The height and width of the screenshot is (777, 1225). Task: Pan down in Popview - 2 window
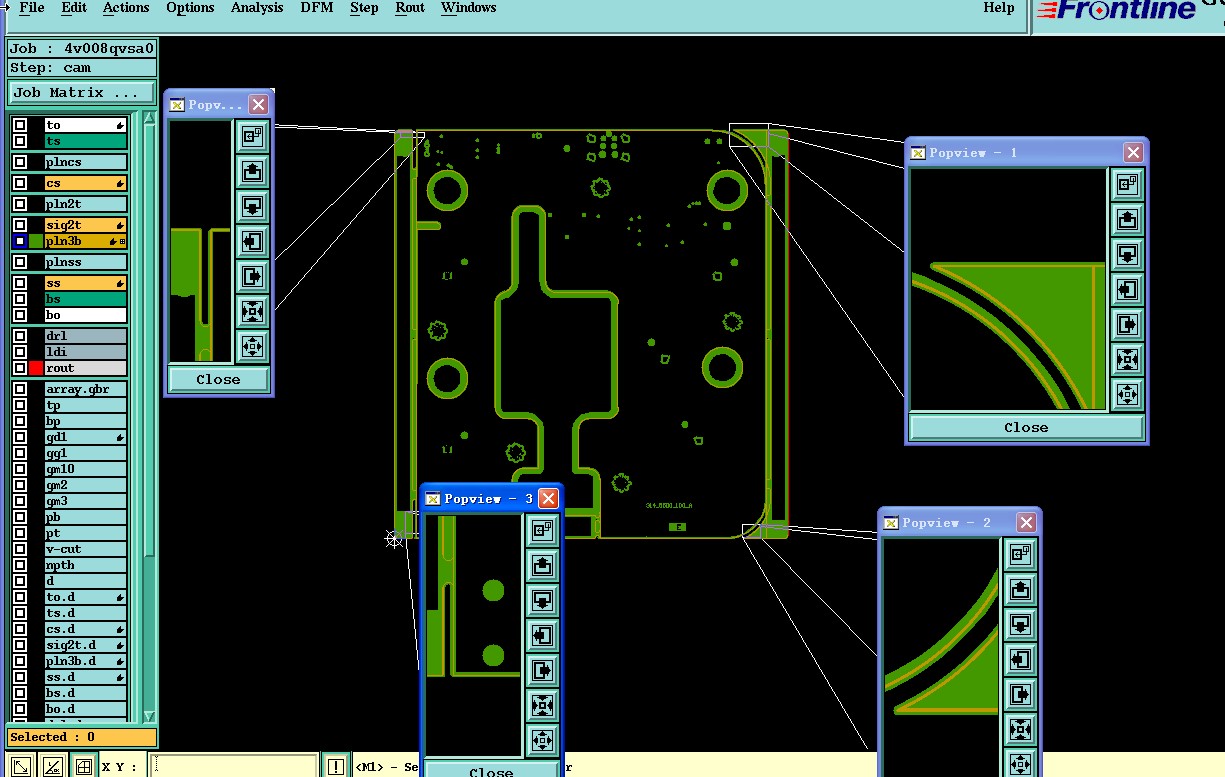tap(1020, 623)
